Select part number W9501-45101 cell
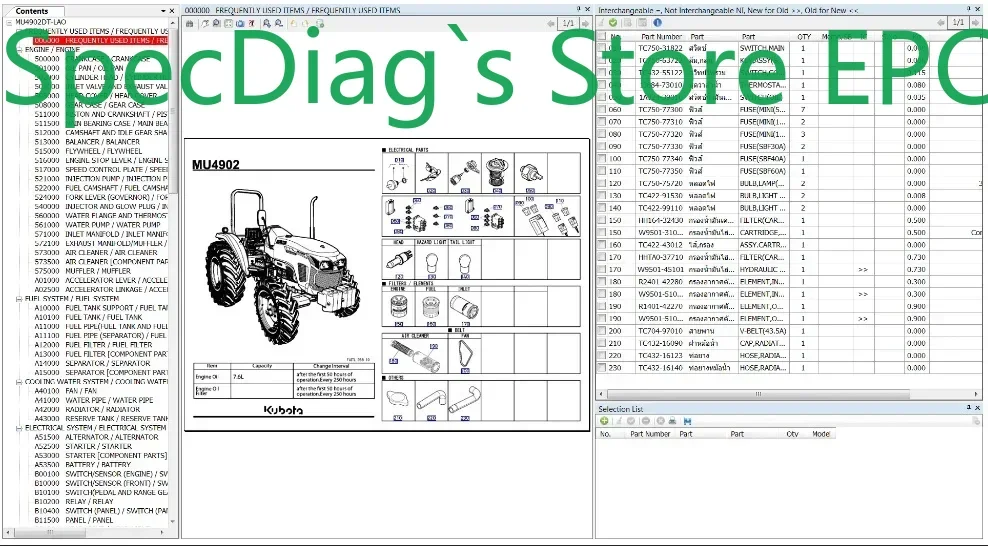The width and height of the screenshot is (988, 546). [x=660, y=270]
